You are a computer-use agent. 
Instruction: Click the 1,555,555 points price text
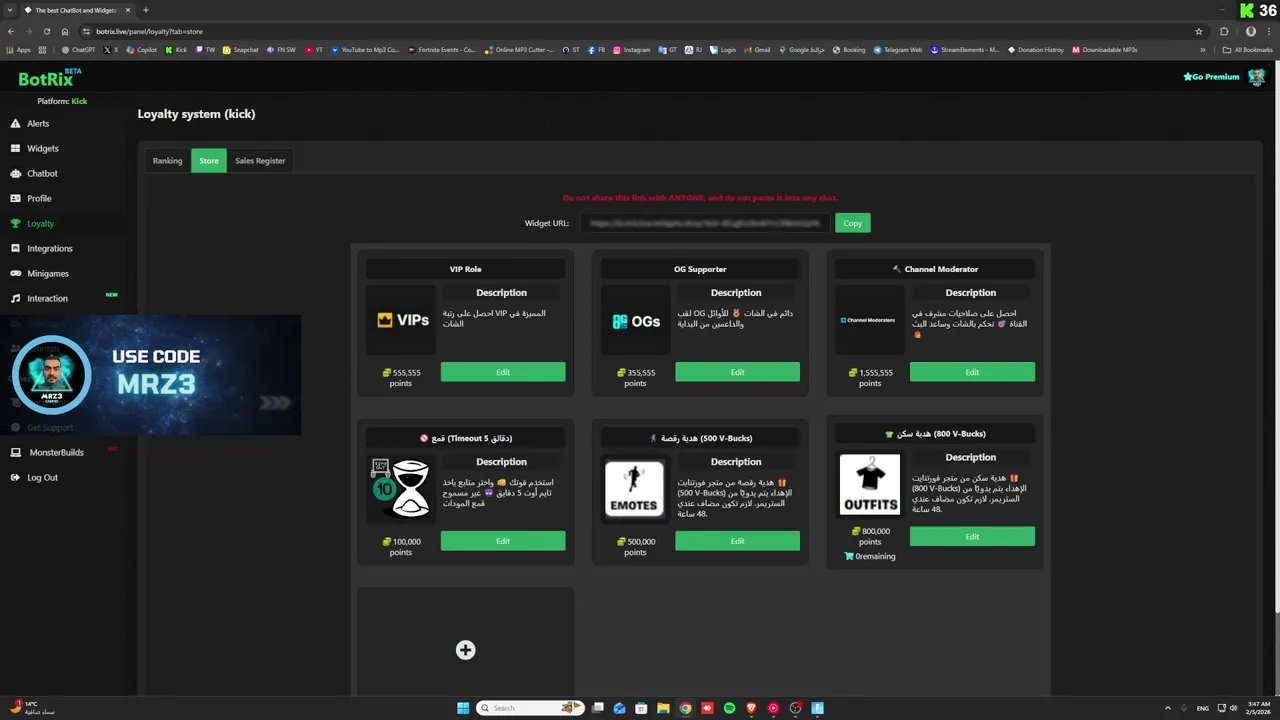coord(870,378)
